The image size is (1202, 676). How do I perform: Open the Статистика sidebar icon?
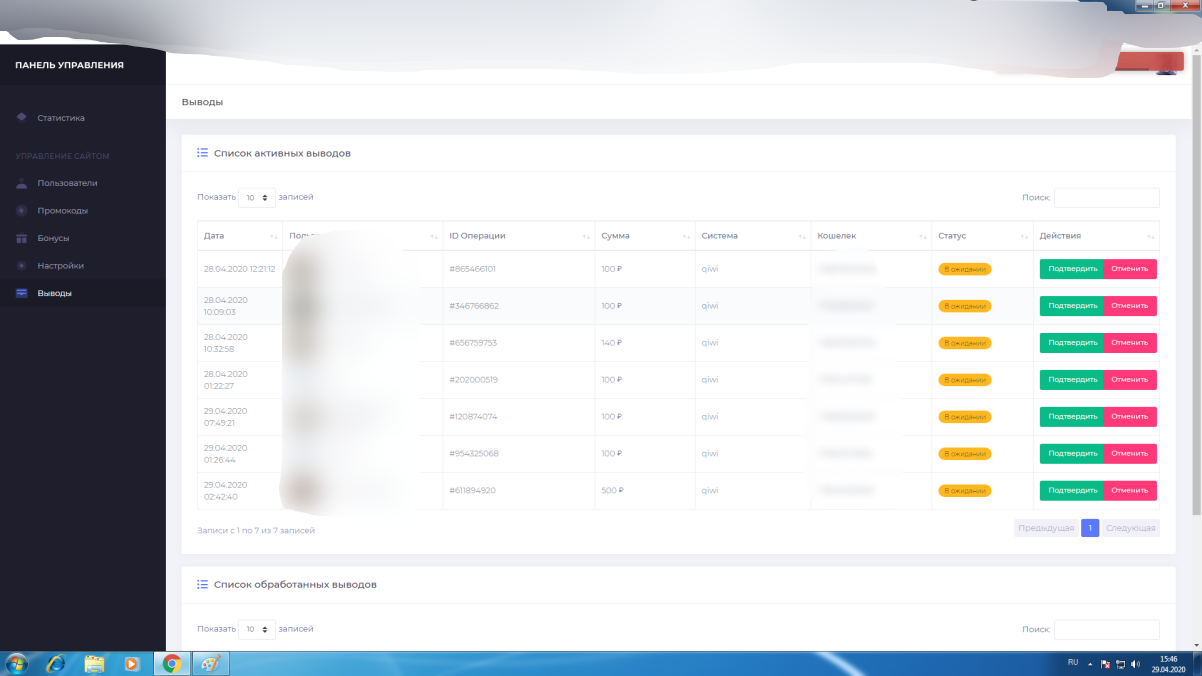22,118
